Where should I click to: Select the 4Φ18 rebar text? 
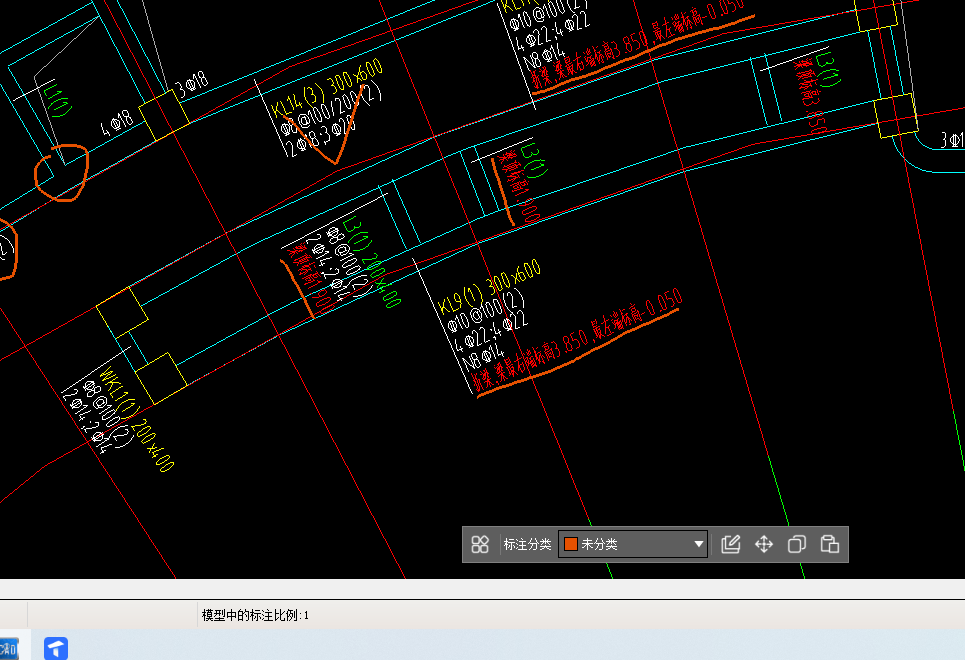pos(117,123)
